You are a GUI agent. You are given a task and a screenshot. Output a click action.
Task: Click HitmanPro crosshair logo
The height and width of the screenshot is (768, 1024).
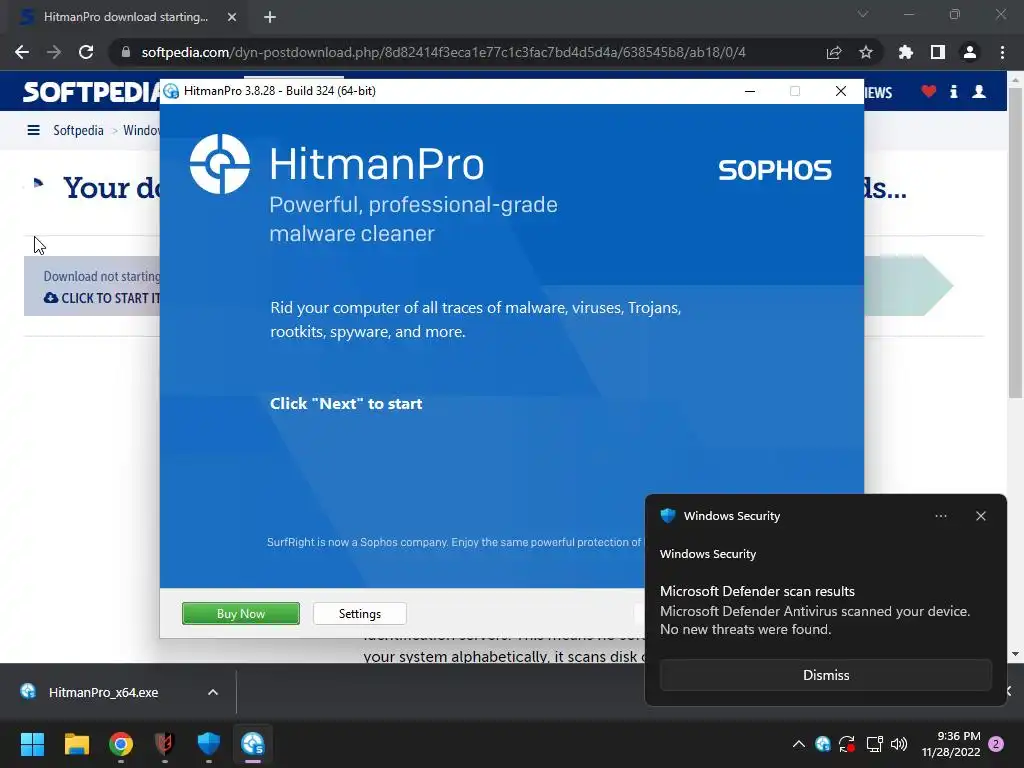coord(219,164)
